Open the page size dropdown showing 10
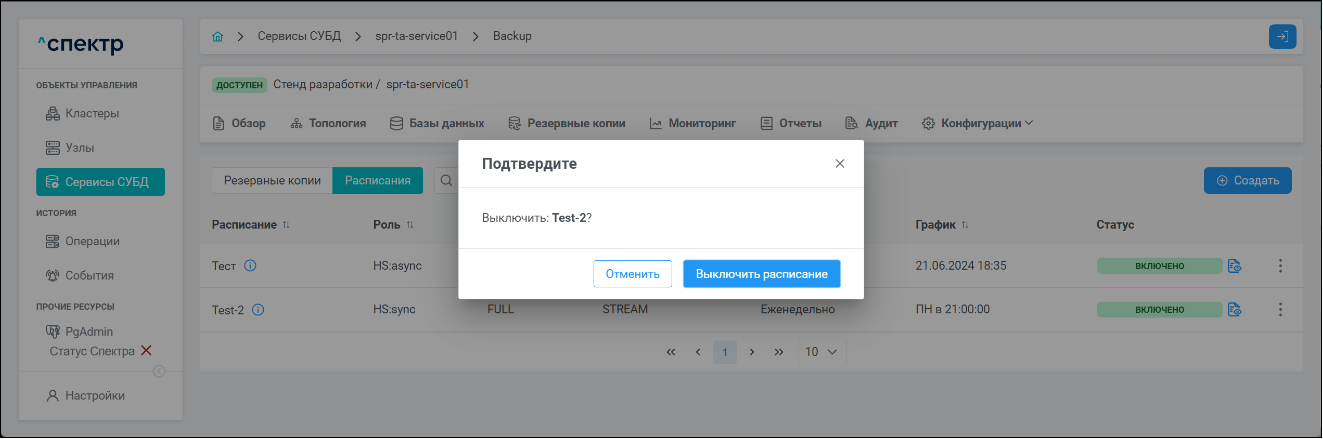The height and width of the screenshot is (439, 1323). tap(822, 352)
